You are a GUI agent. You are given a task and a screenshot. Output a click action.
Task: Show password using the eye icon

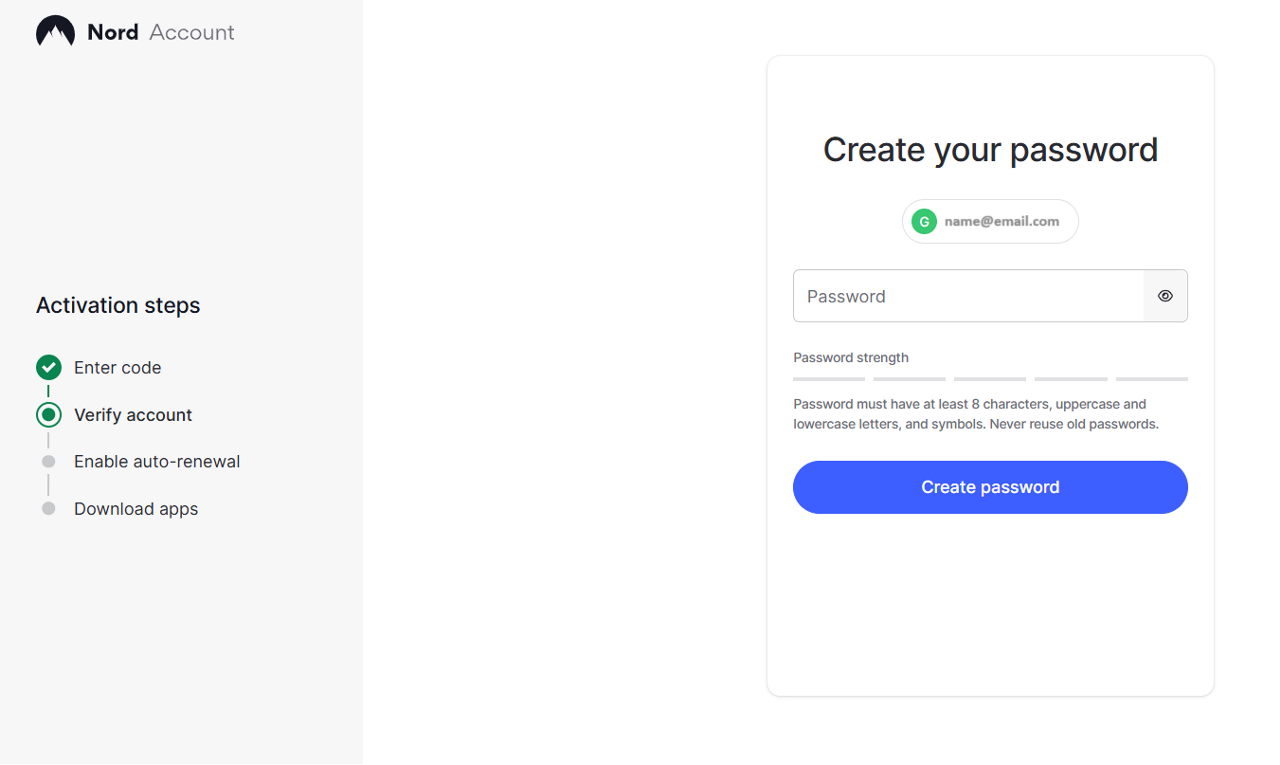[1165, 296]
